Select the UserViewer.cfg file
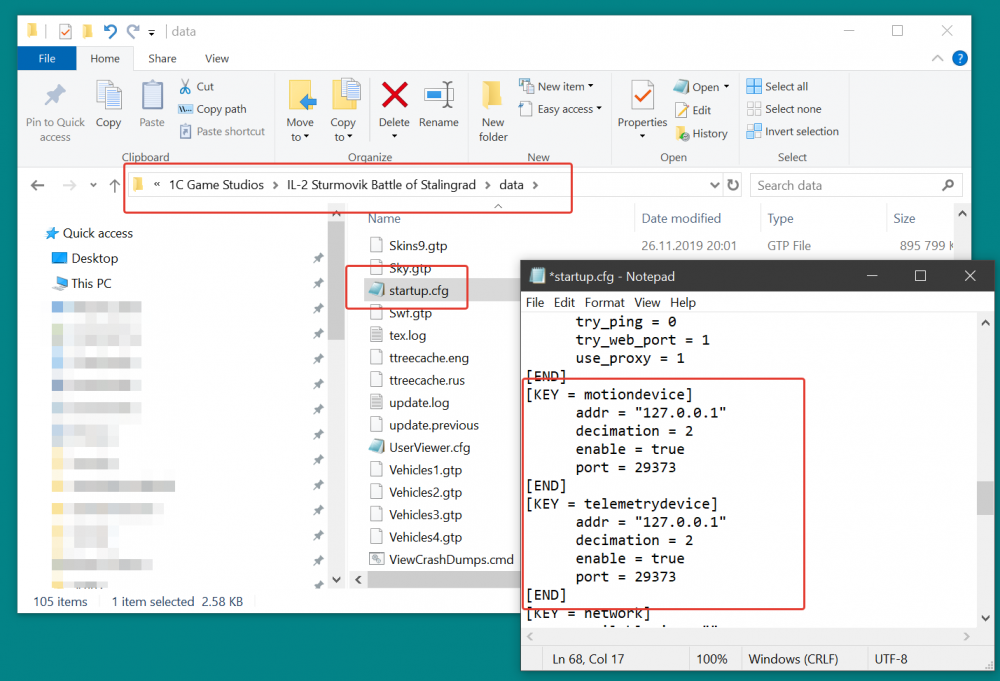1000x681 pixels. pyautogui.click(x=420, y=448)
